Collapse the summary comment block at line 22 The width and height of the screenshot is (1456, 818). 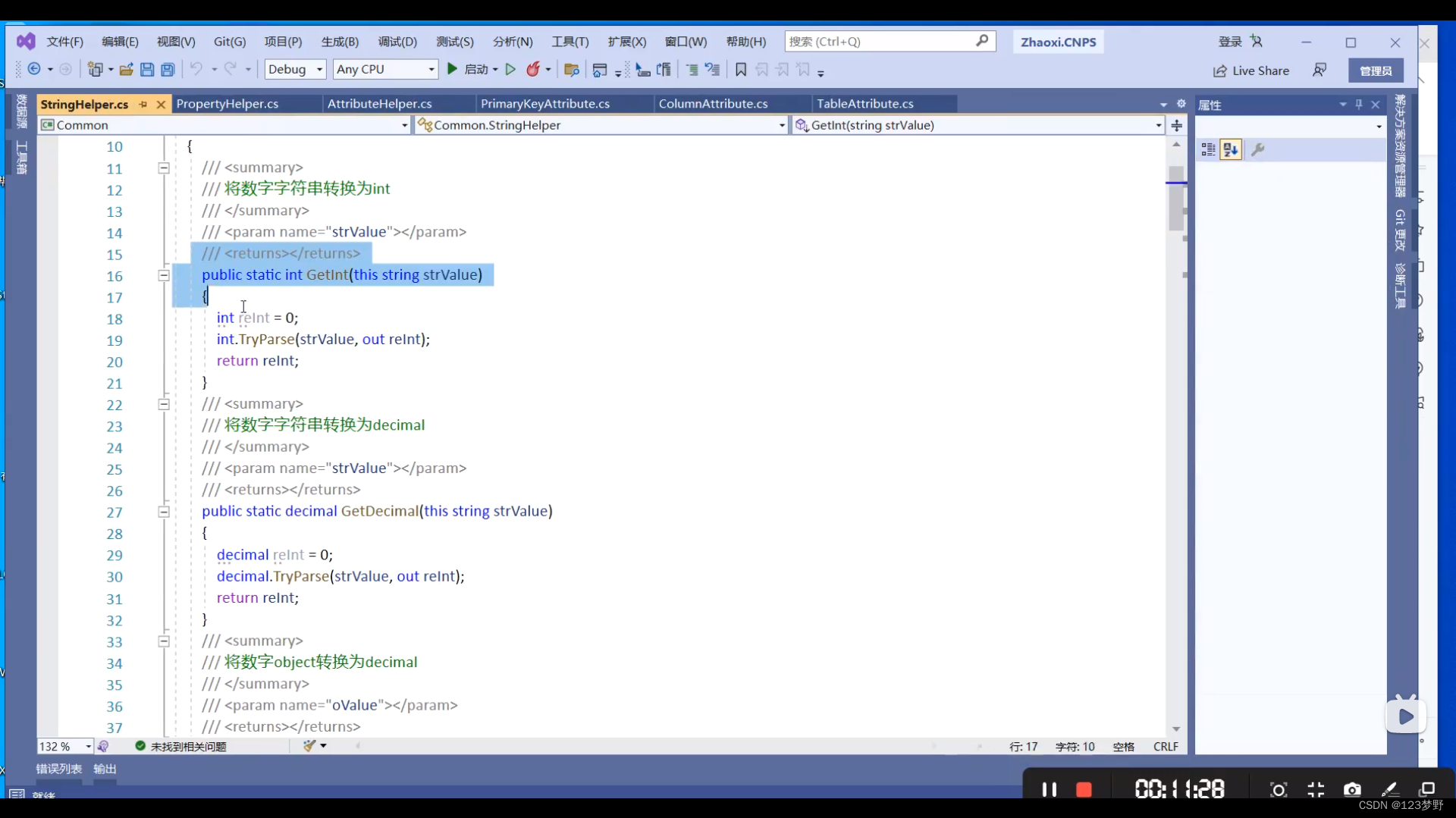click(163, 405)
